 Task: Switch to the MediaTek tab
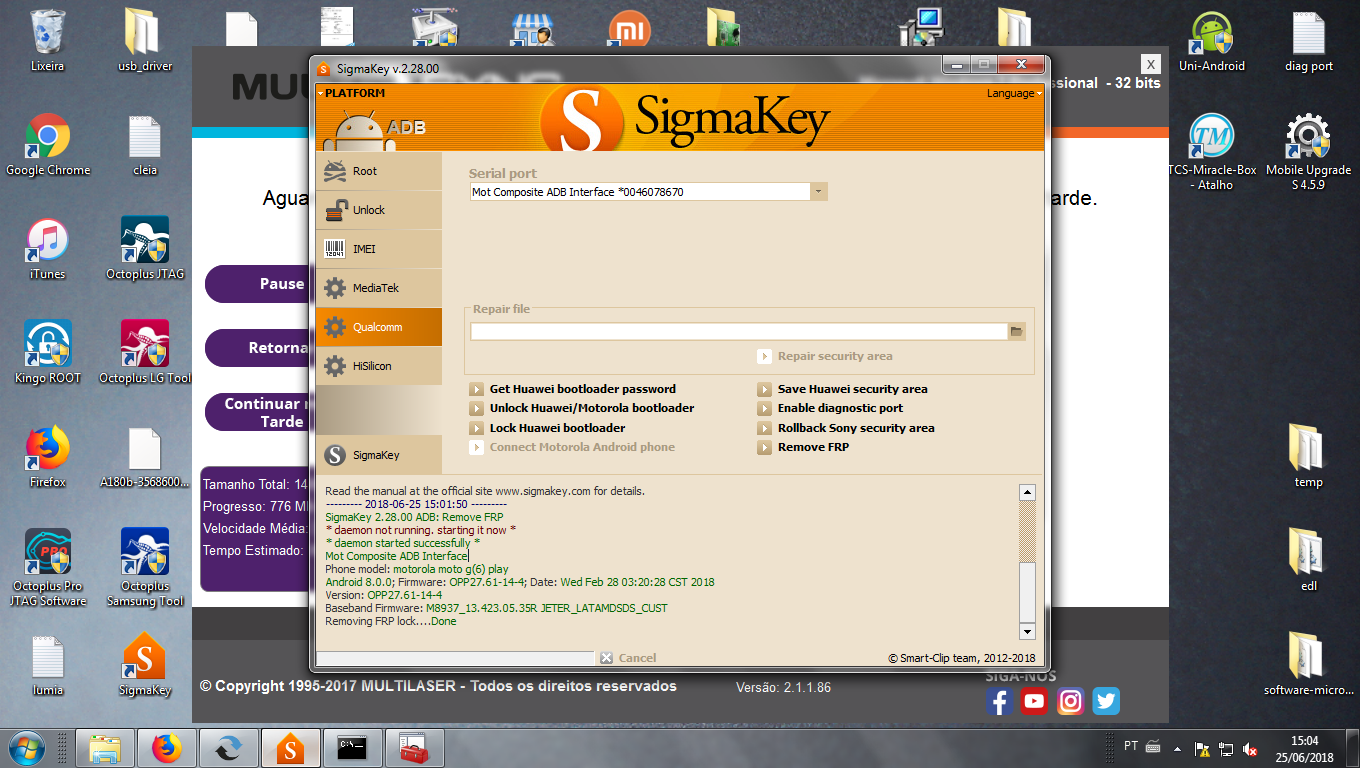[x=378, y=288]
